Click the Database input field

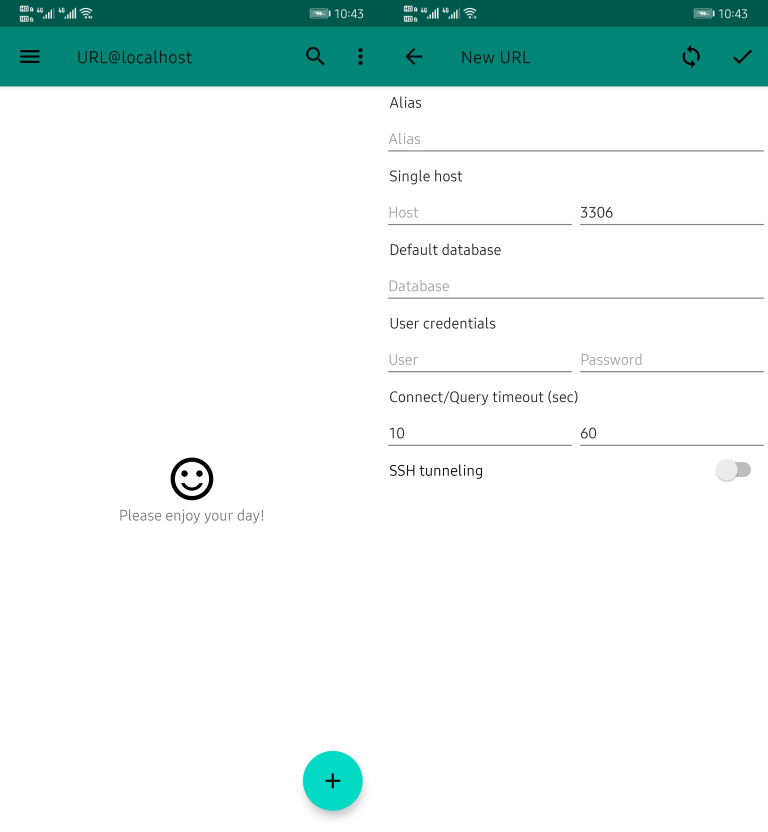coord(576,287)
